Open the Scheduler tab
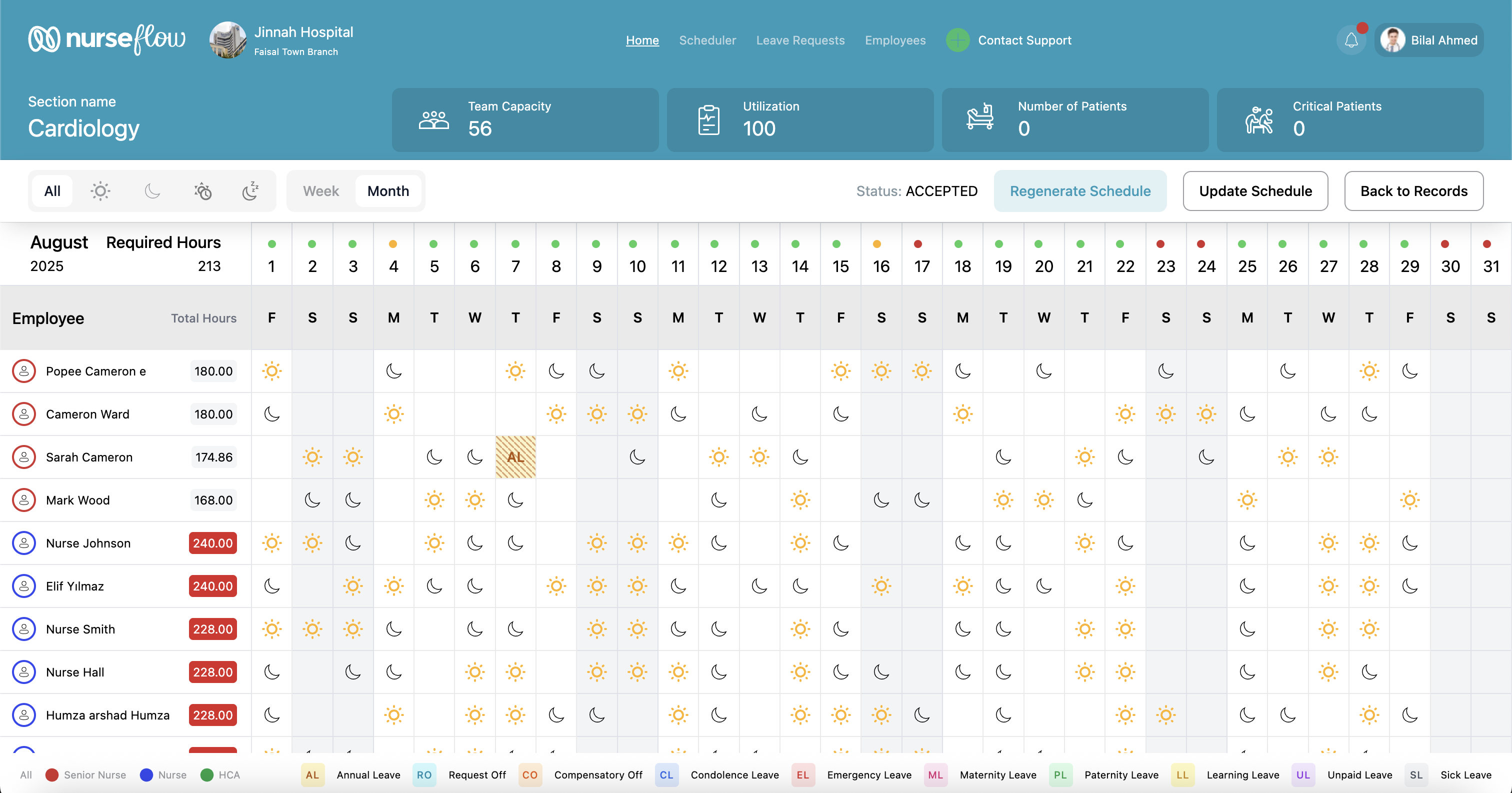The image size is (1512, 793). [x=707, y=40]
